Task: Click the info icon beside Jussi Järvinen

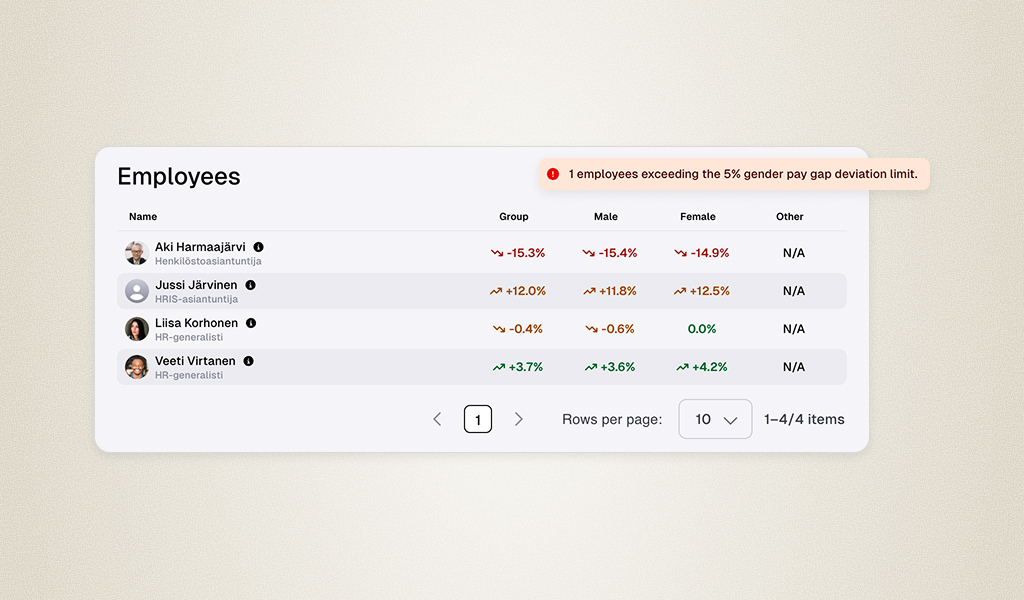Action: pyautogui.click(x=250, y=285)
